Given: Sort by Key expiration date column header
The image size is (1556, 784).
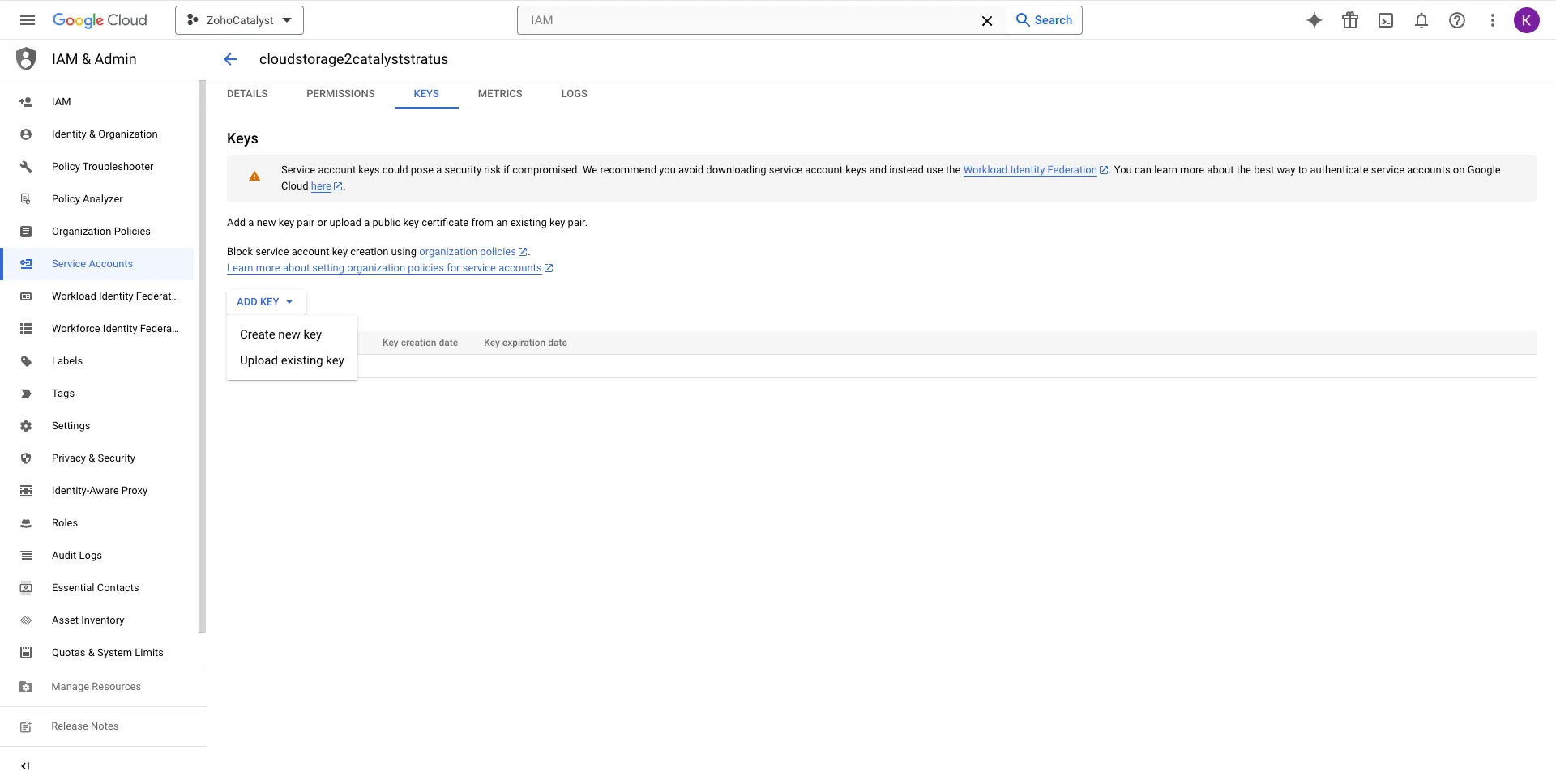Looking at the screenshot, I should pos(525,343).
